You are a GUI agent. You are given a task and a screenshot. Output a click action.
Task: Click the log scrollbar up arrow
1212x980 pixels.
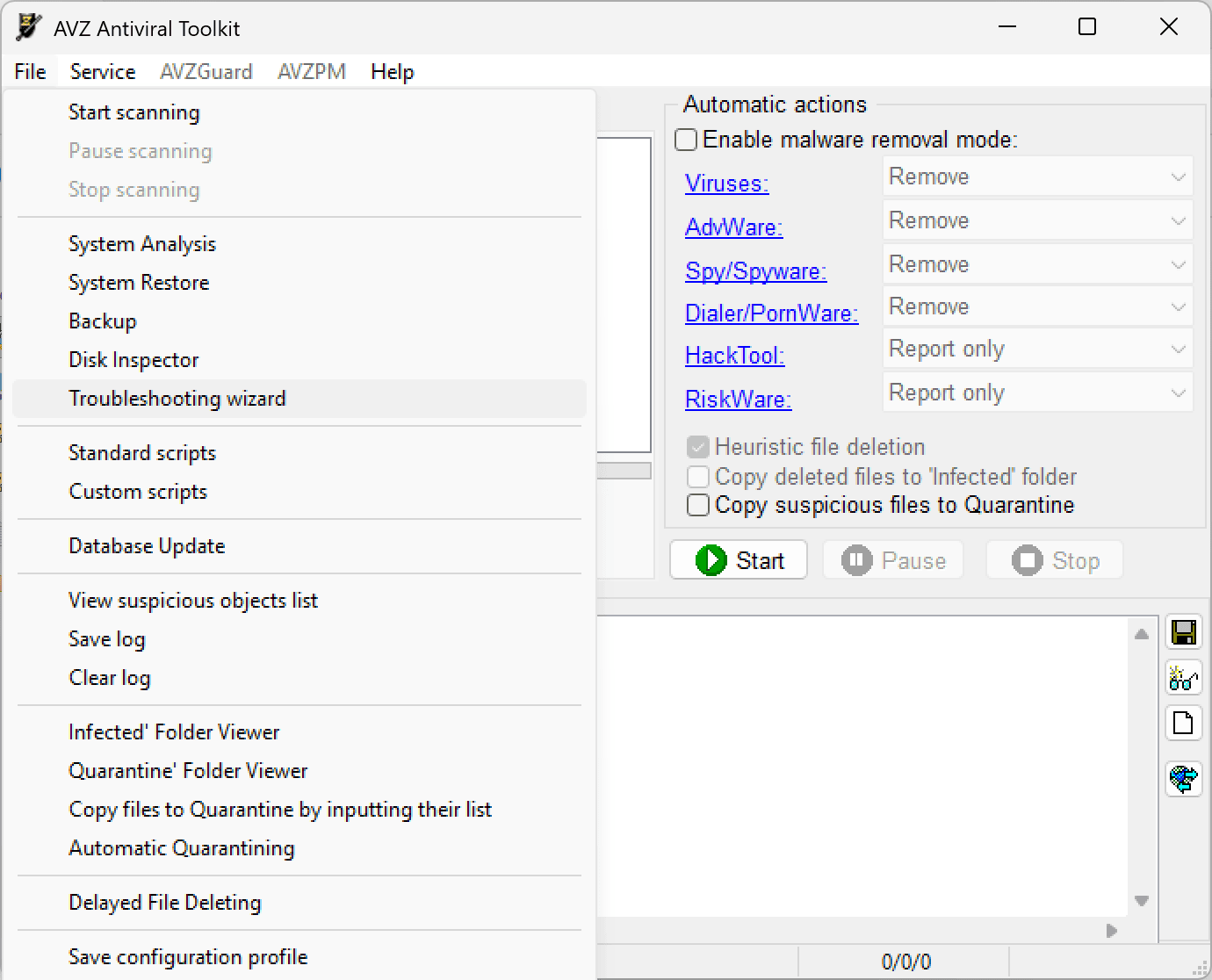(x=1141, y=634)
